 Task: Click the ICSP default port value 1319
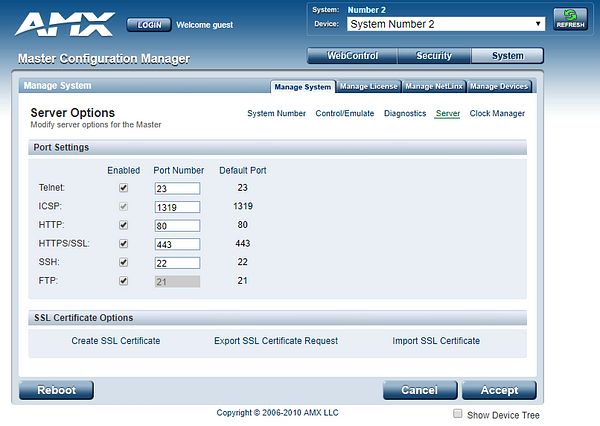243,206
